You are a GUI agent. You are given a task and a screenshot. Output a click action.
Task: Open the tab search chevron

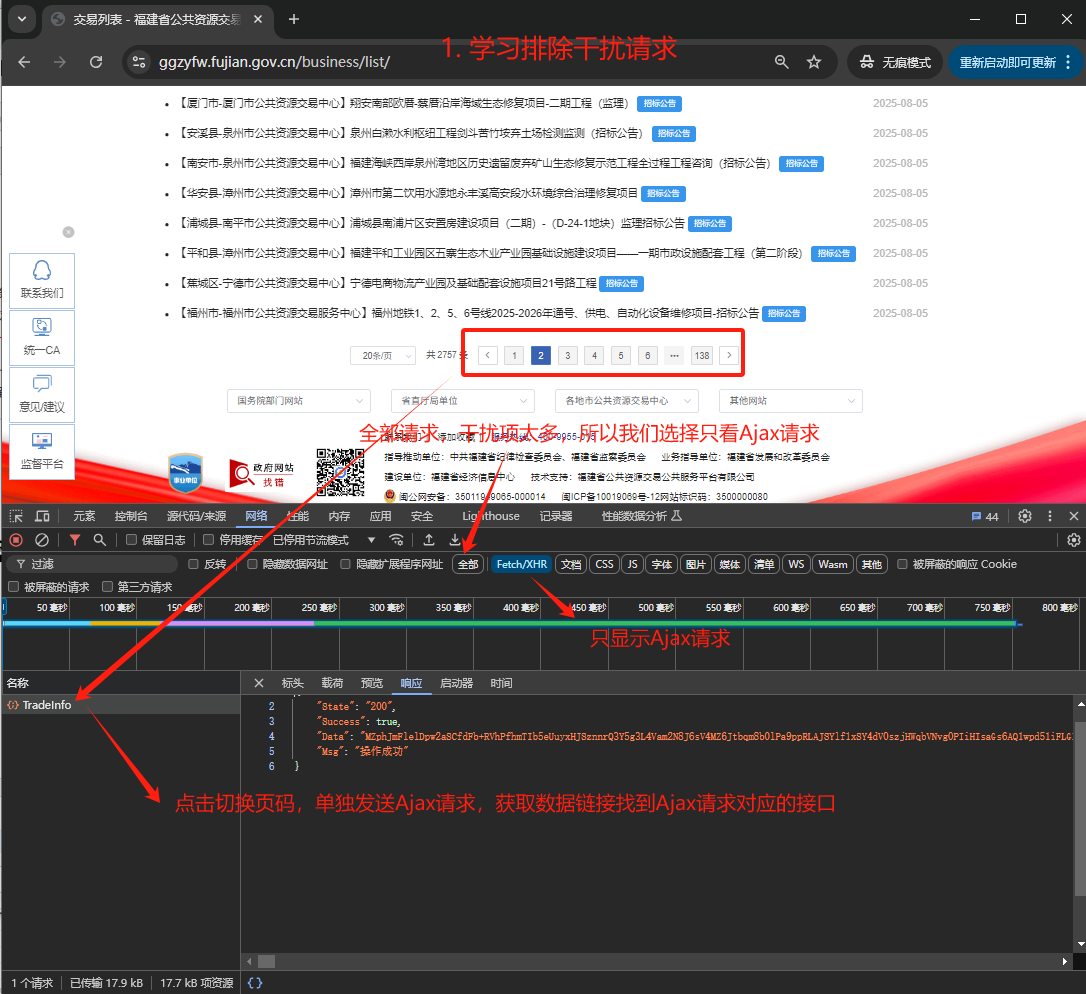coord(21,19)
